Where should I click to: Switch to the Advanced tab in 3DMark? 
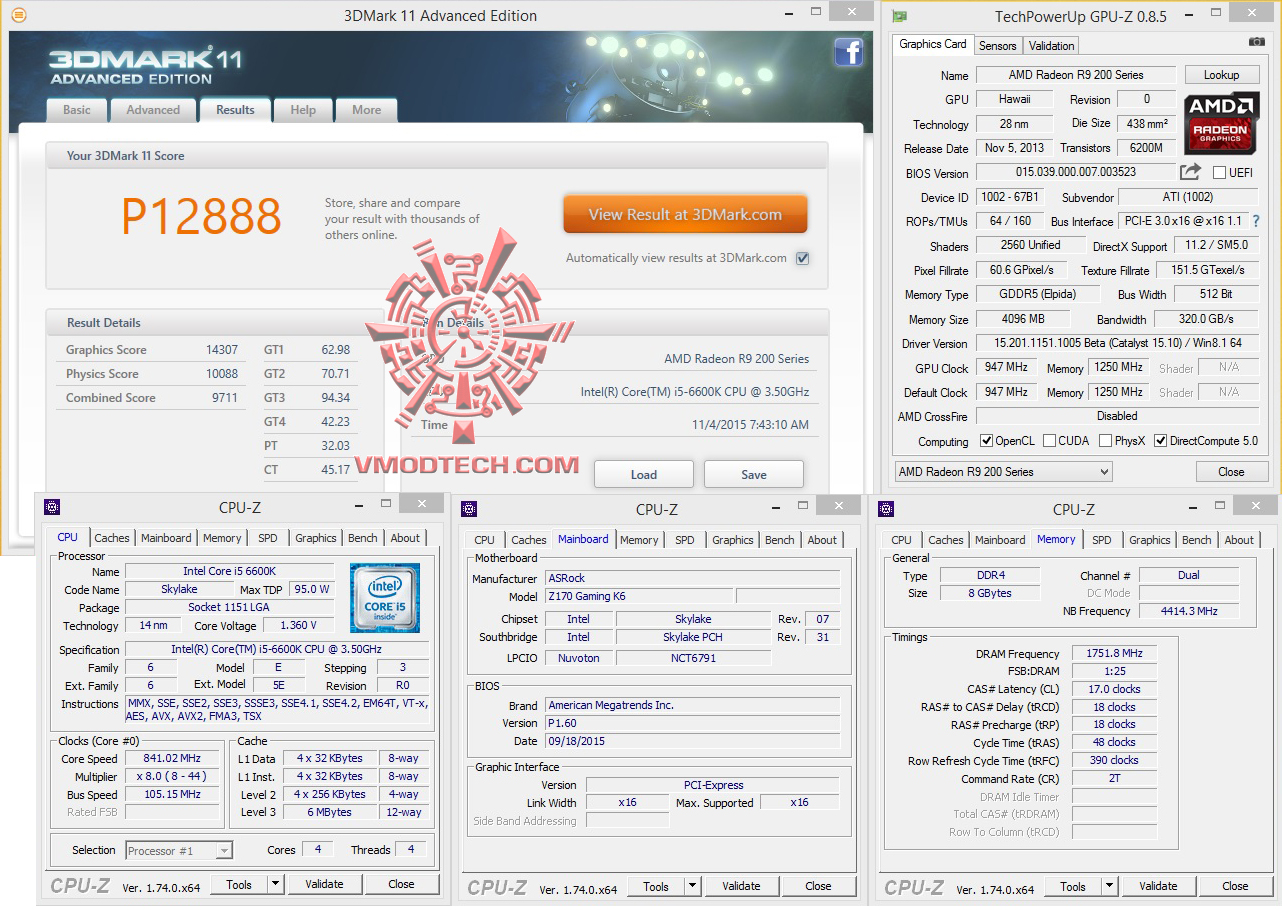click(153, 110)
